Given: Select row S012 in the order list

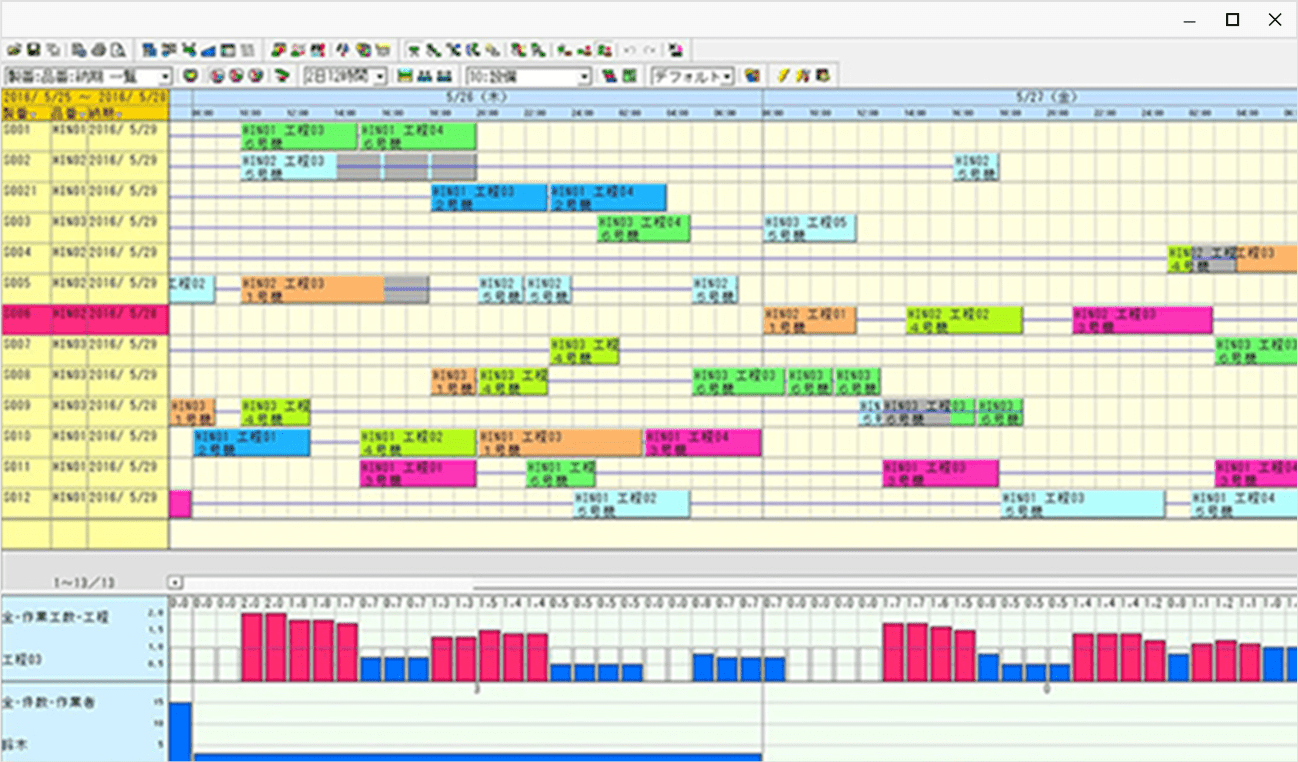Looking at the screenshot, I should tap(85, 504).
